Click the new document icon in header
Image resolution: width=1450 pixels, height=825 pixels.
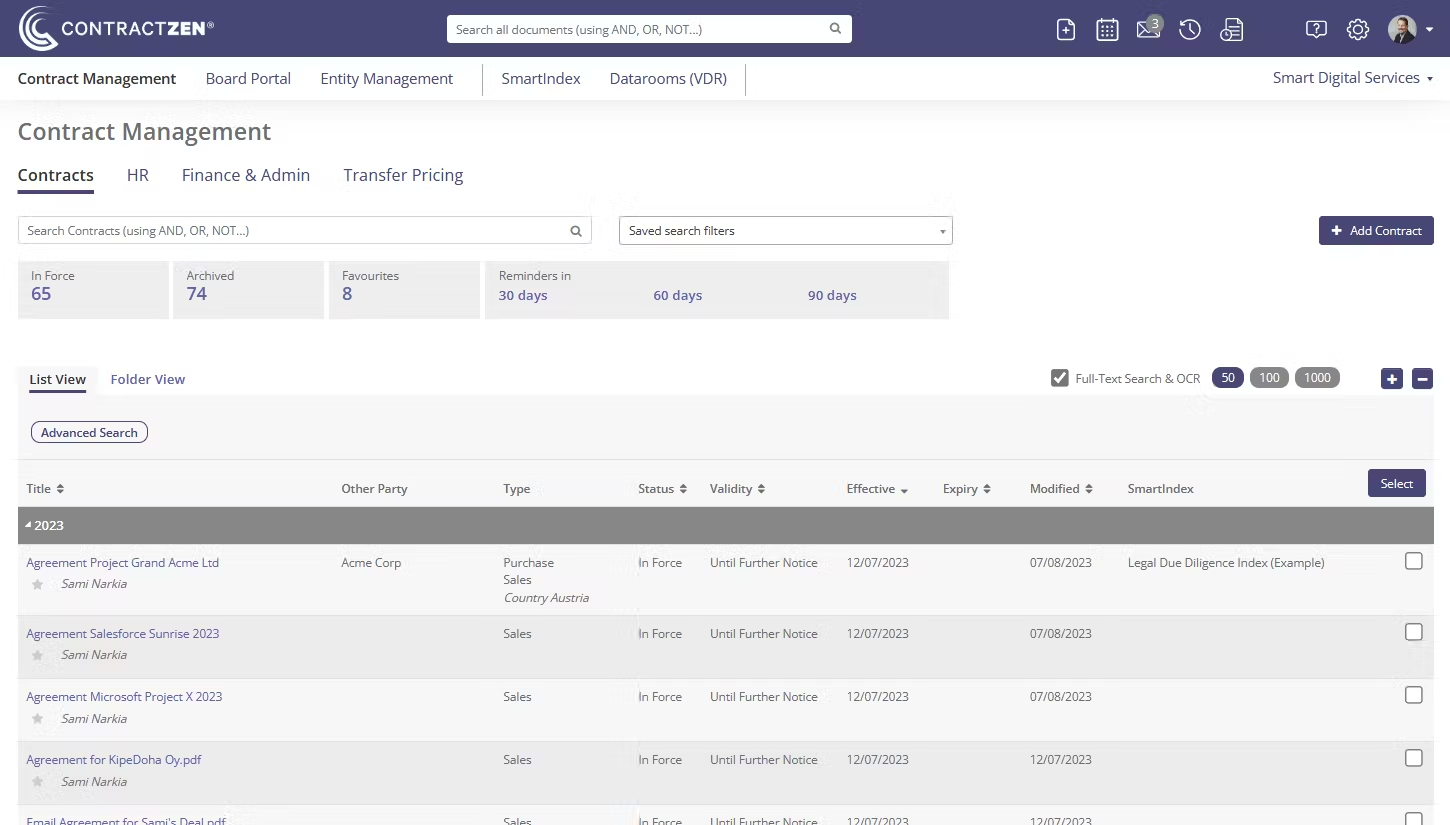click(1066, 30)
